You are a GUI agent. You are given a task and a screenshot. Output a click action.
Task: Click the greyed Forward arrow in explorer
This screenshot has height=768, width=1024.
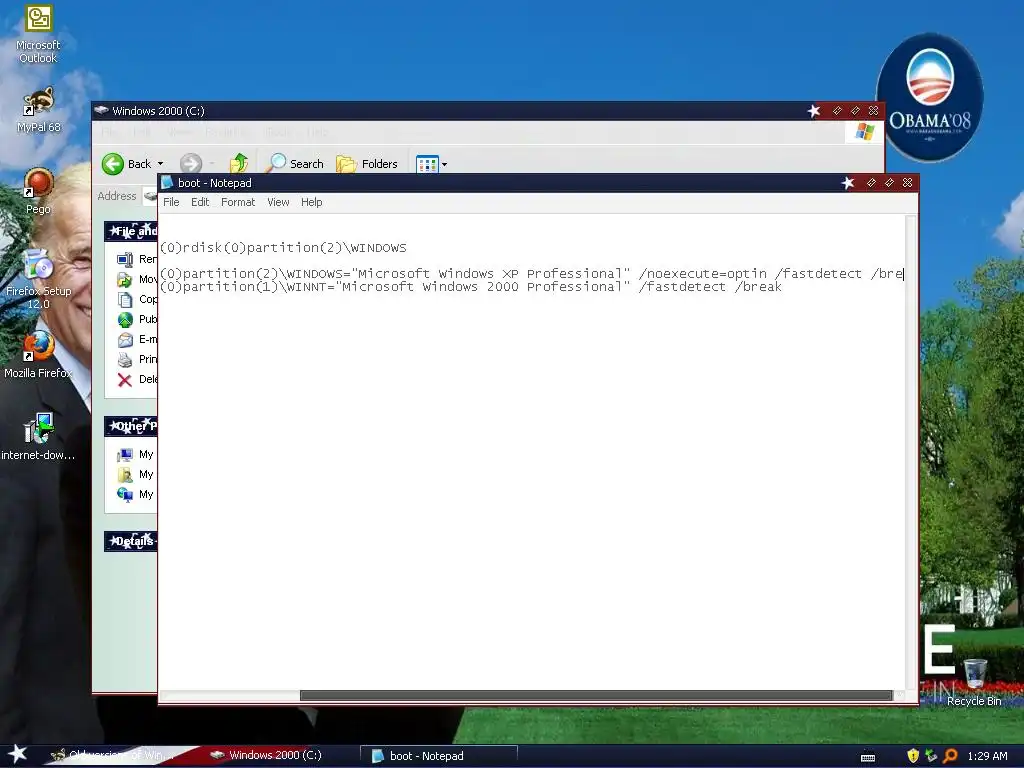(x=191, y=164)
